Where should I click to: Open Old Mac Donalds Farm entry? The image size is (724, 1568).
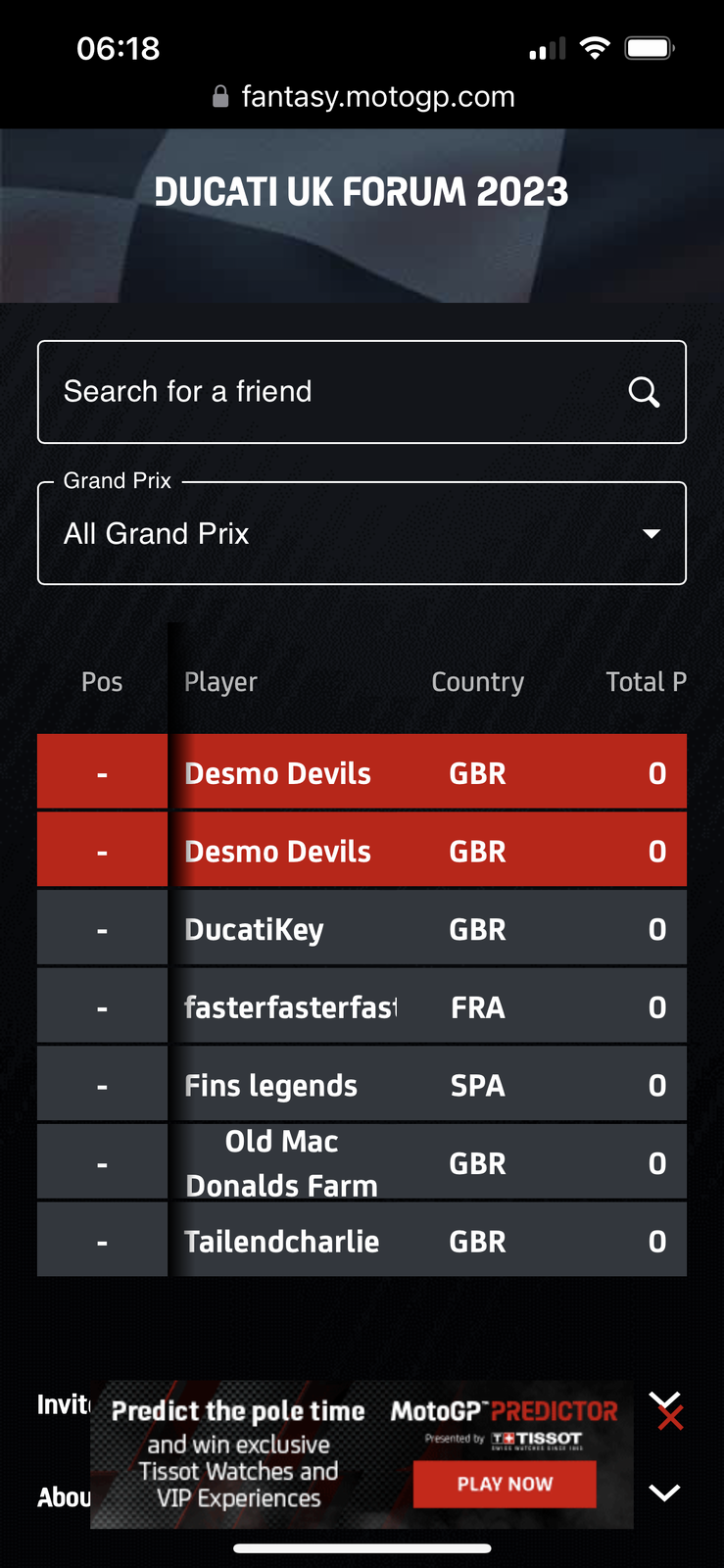click(362, 1162)
